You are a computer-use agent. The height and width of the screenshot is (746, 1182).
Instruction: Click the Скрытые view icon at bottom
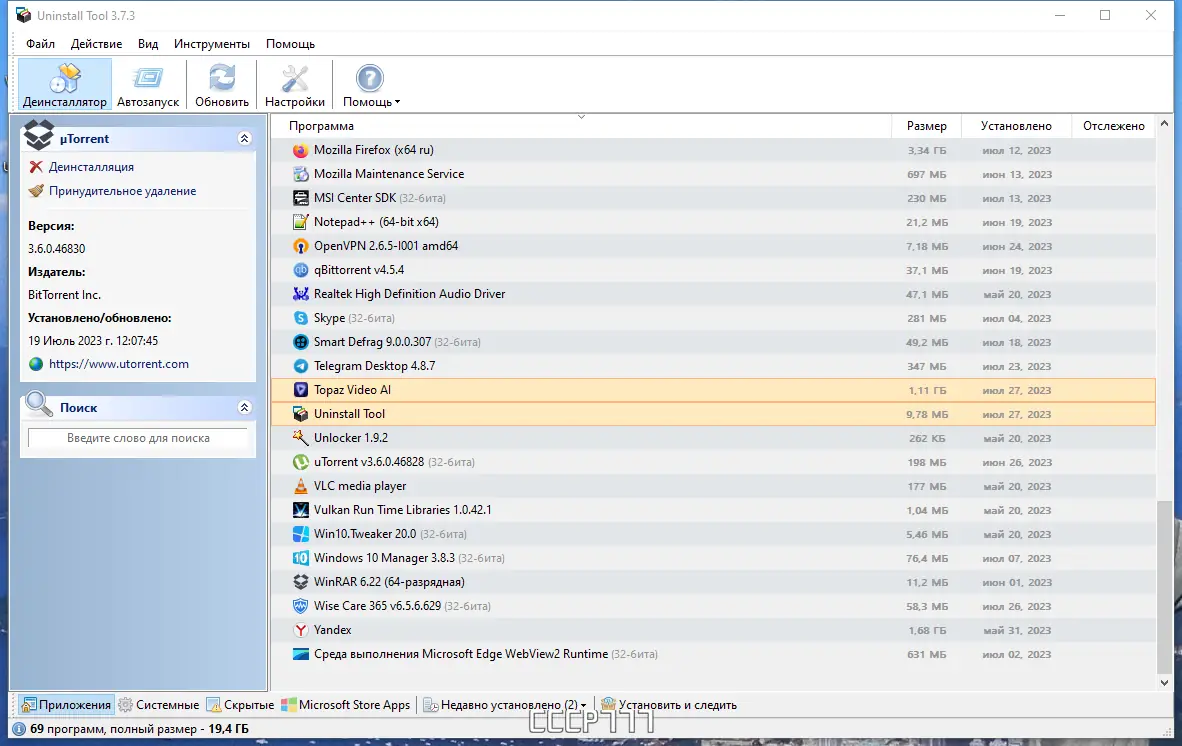(213, 704)
